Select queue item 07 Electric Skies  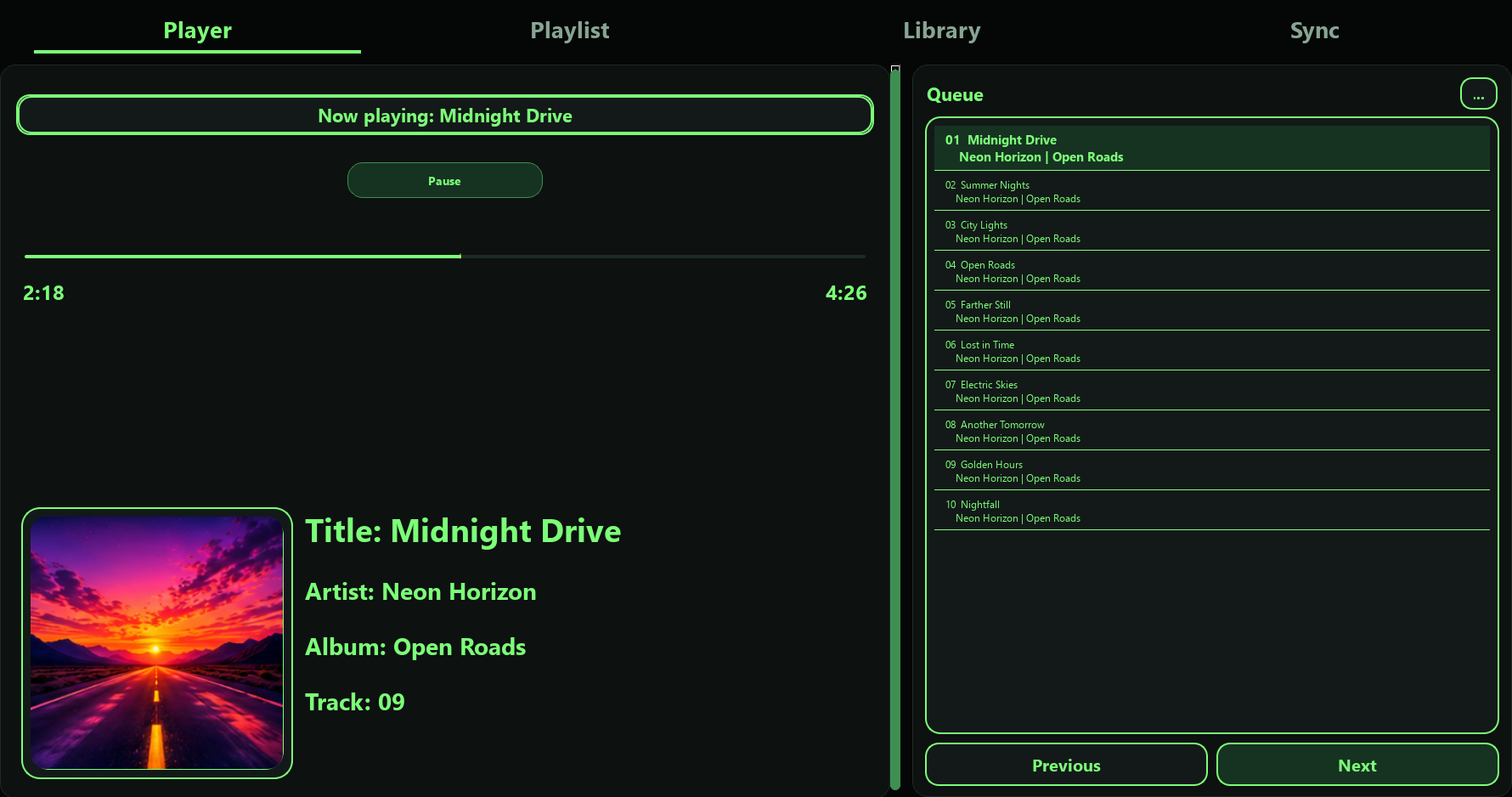(x=1211, y=391)
